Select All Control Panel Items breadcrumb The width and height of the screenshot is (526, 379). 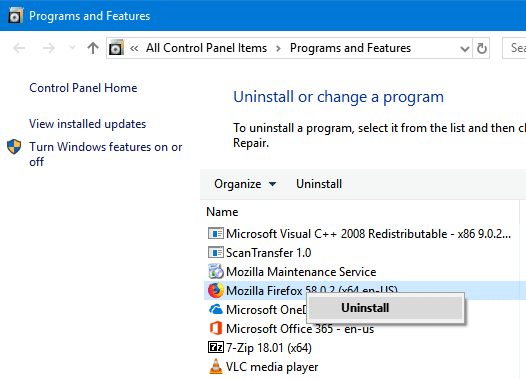pyautogui.click(x=206, y=48)
